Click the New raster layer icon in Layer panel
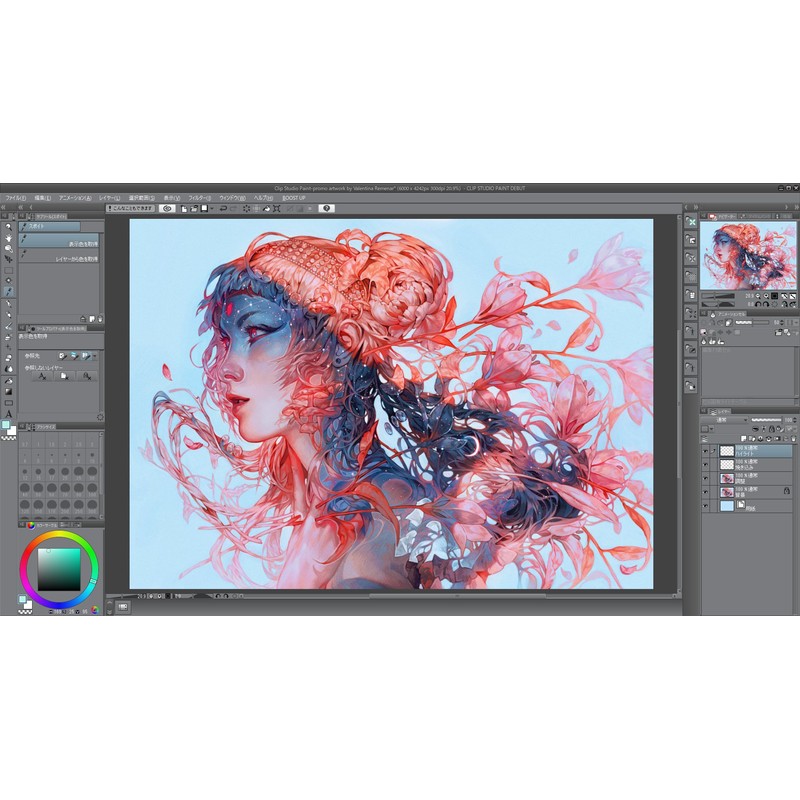Screen dimensions: 800x800 click(x=743, y=439)
